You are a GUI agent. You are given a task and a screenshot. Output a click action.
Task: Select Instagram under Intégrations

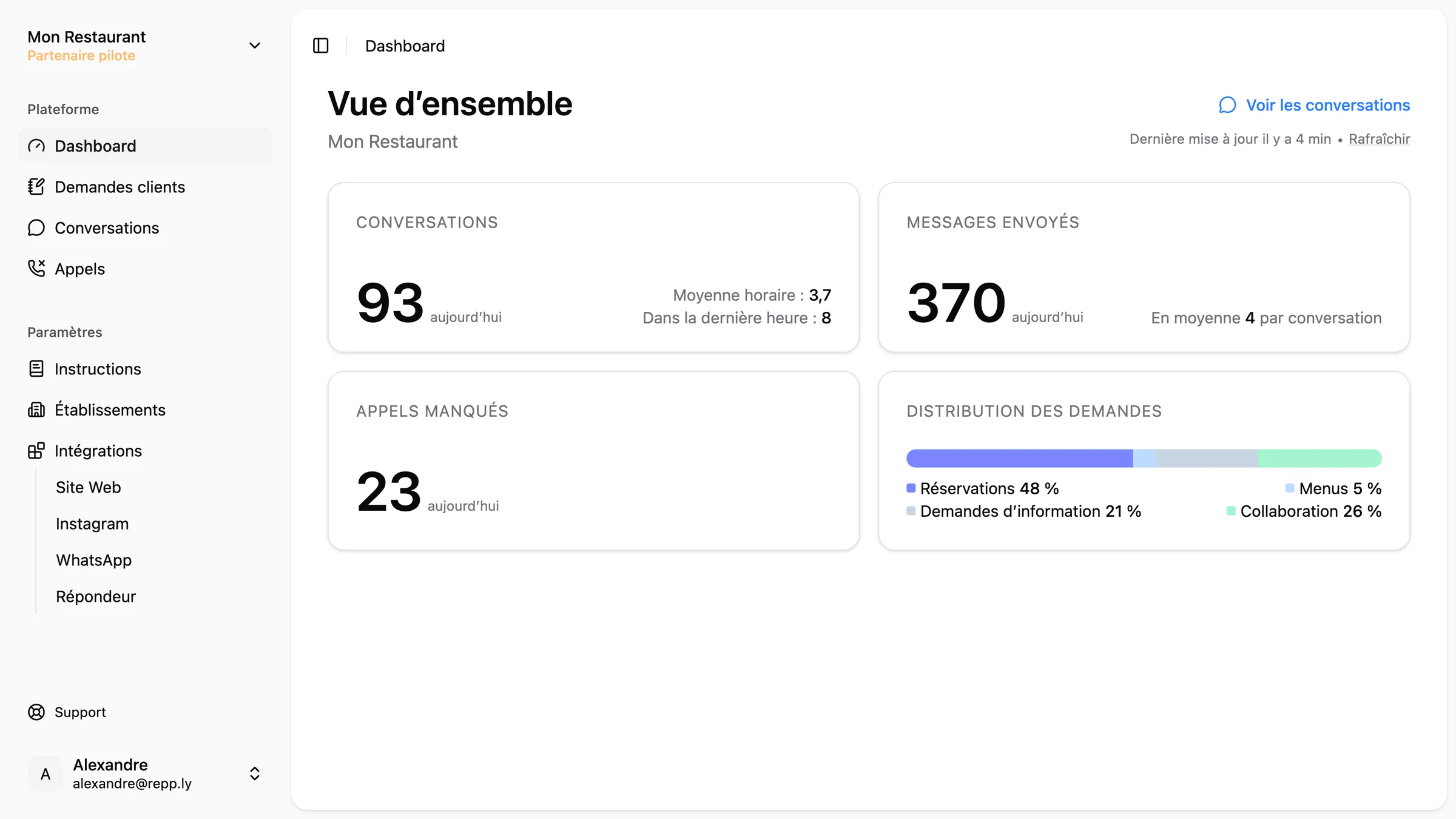pos(92,524)
